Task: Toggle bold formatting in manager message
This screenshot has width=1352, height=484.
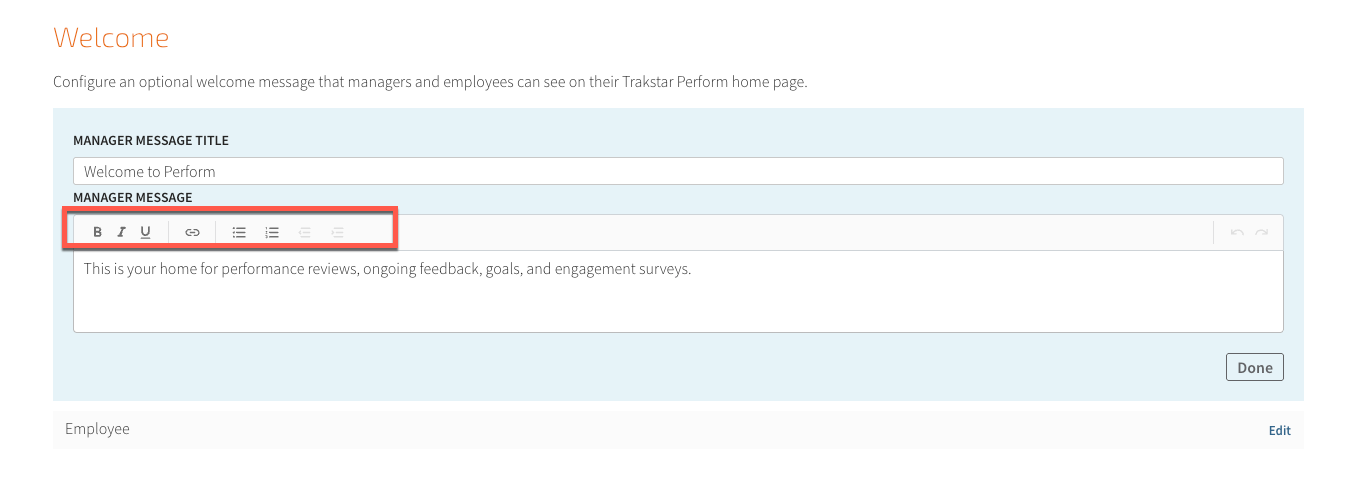Action: [x=98, y=232]
